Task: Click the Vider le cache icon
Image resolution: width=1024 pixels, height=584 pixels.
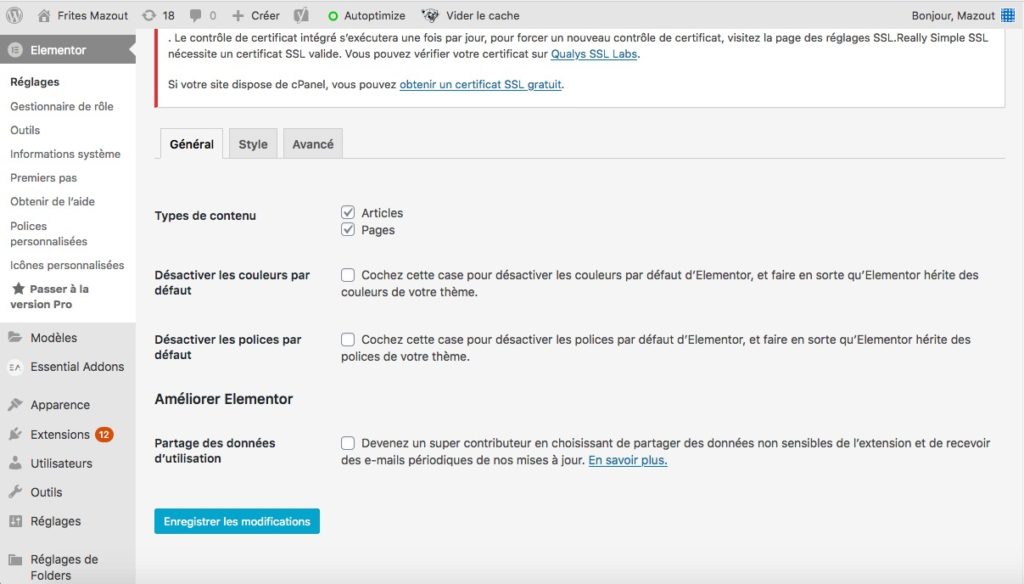Action: pos(430,15)
